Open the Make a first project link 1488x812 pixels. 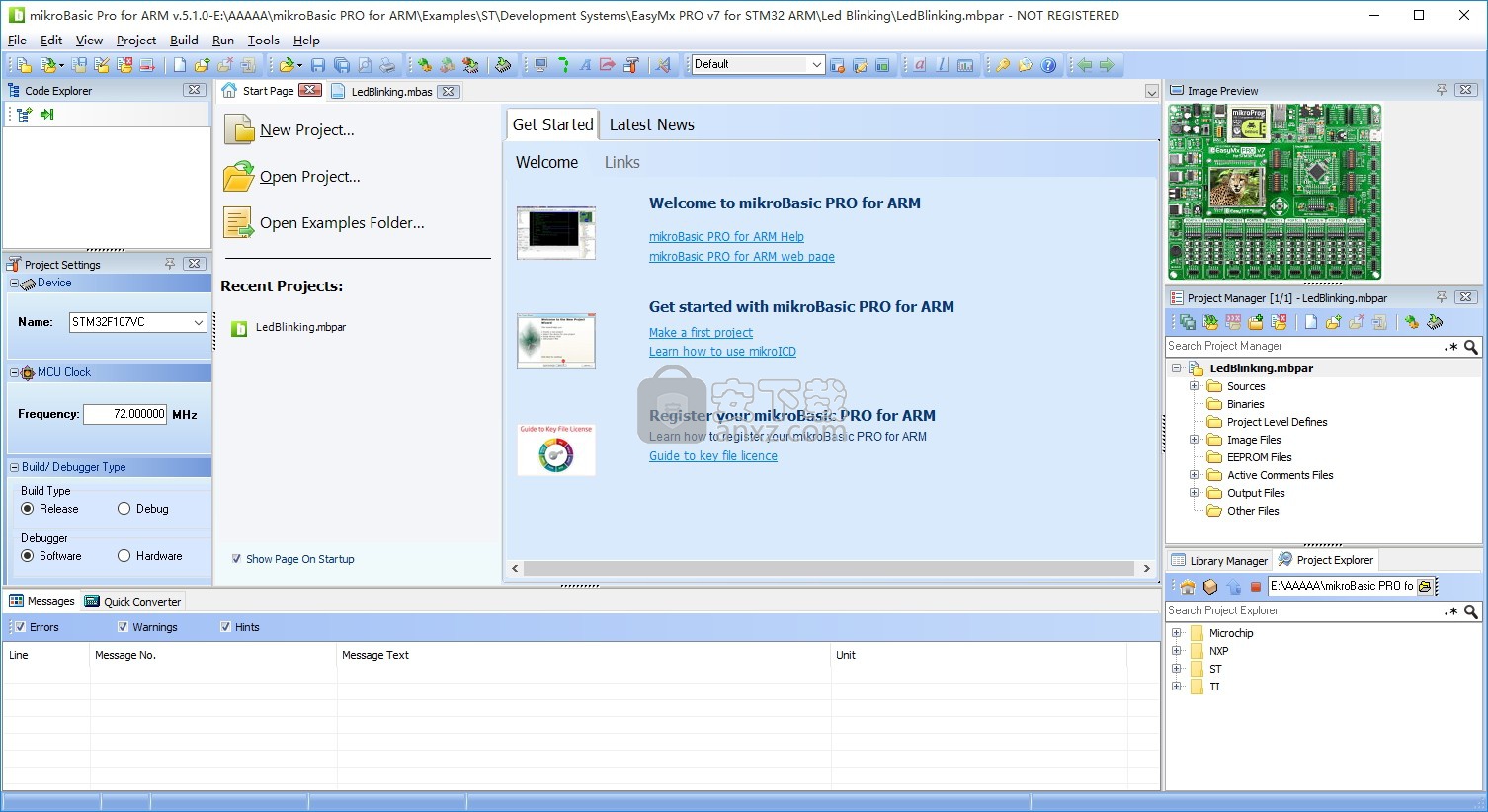pos(701,333)
